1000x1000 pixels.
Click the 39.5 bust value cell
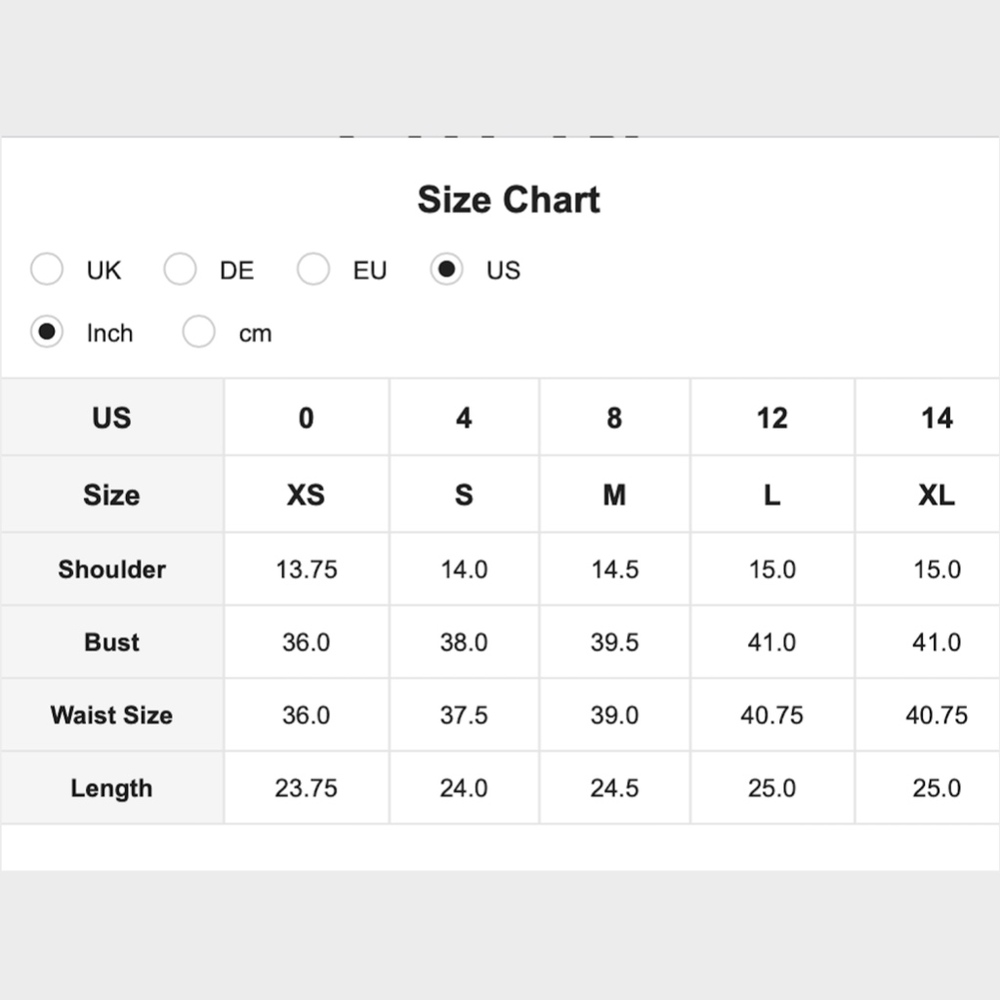click(x=614, y=642)
